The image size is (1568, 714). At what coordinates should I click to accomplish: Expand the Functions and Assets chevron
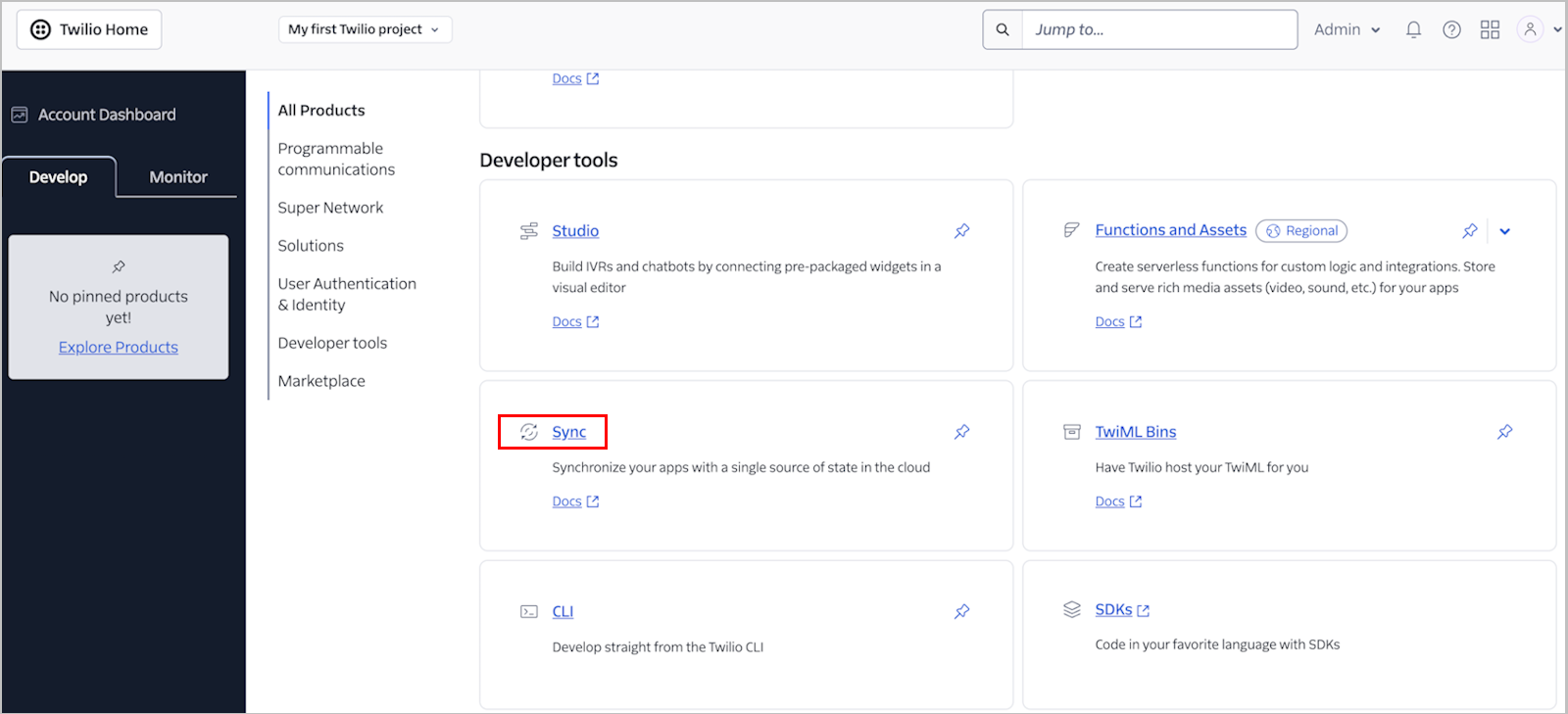pos(1505,231)
